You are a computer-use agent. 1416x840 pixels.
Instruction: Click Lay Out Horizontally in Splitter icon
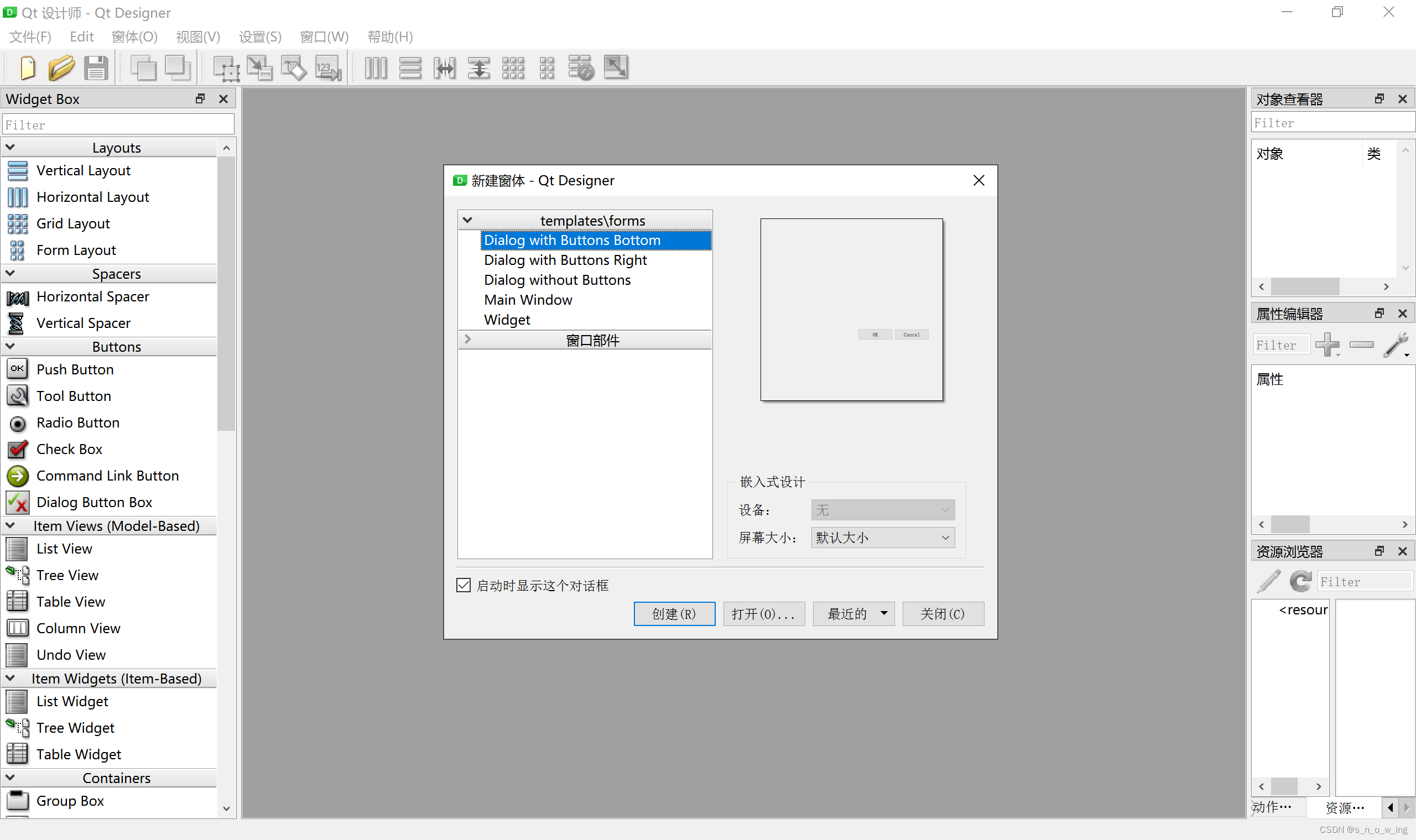point(445,68)
